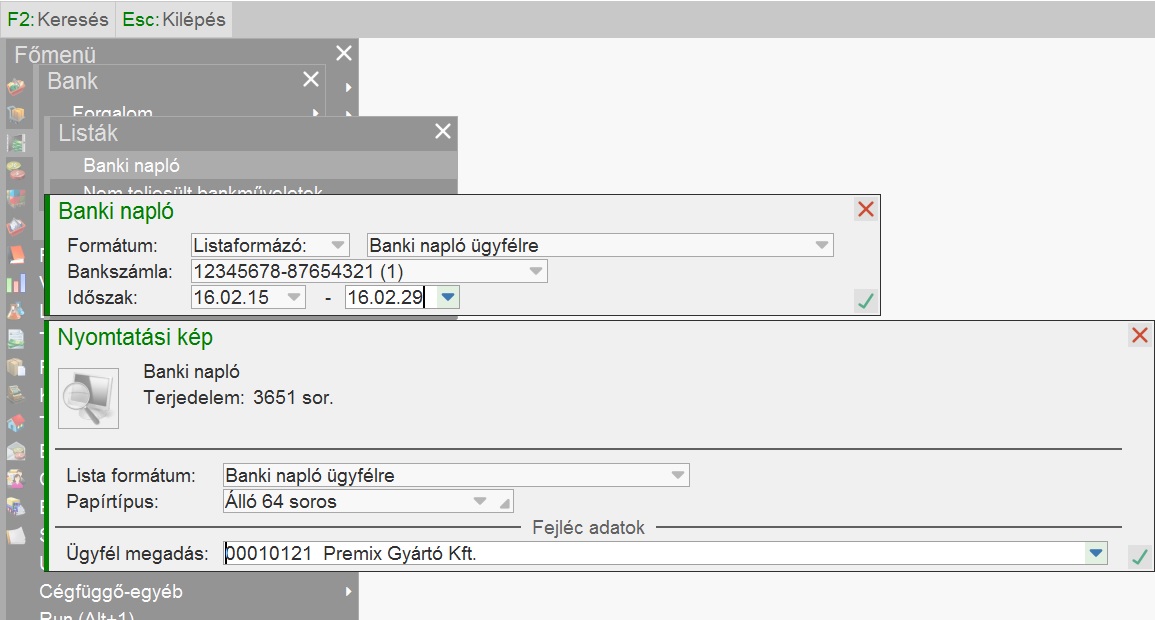The height and width of the screenshot is (620, 1155).
Task: Select Banki napló in the Listák menu
Action: 132,166
